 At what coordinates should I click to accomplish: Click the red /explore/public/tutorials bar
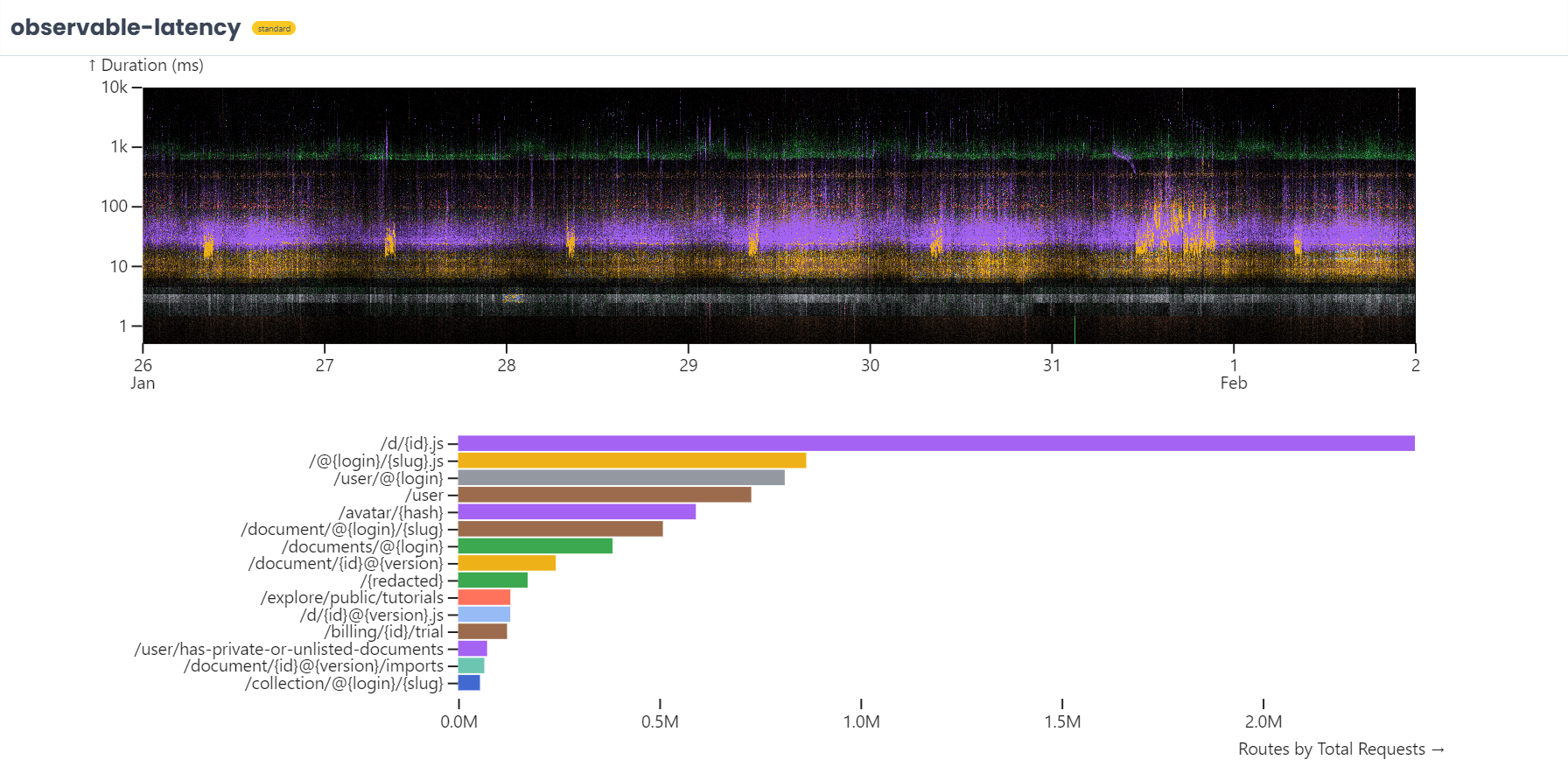click(x=484, y=597)
